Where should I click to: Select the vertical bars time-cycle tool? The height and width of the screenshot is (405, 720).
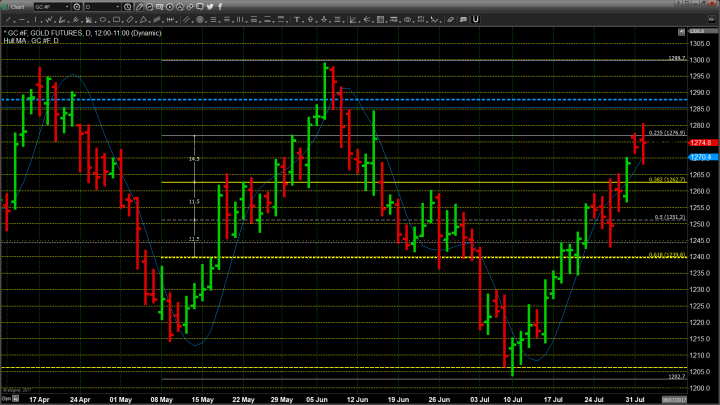point(239,20)
